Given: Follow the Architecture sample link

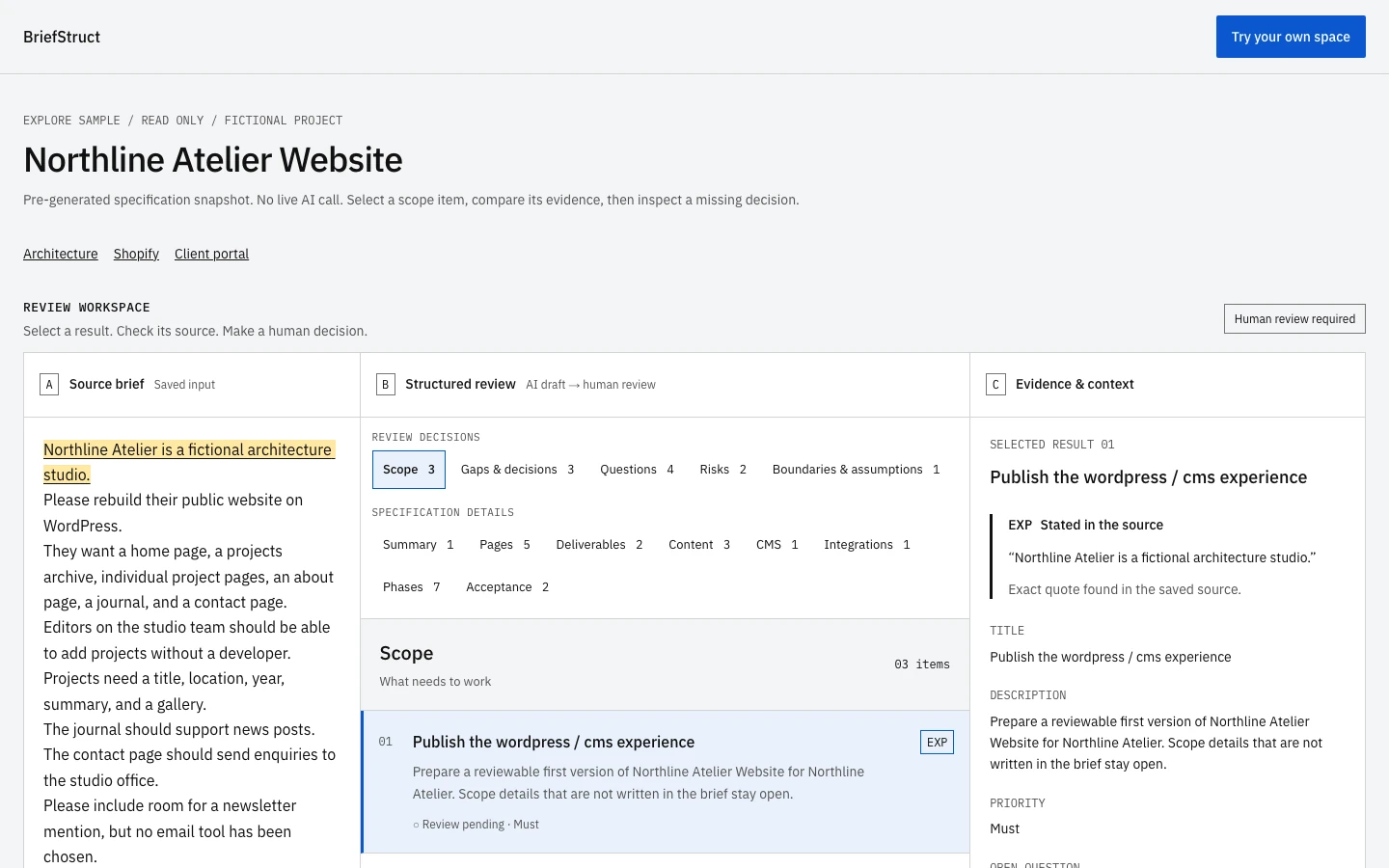Looking at the screenshot, I should pos(61,254).
